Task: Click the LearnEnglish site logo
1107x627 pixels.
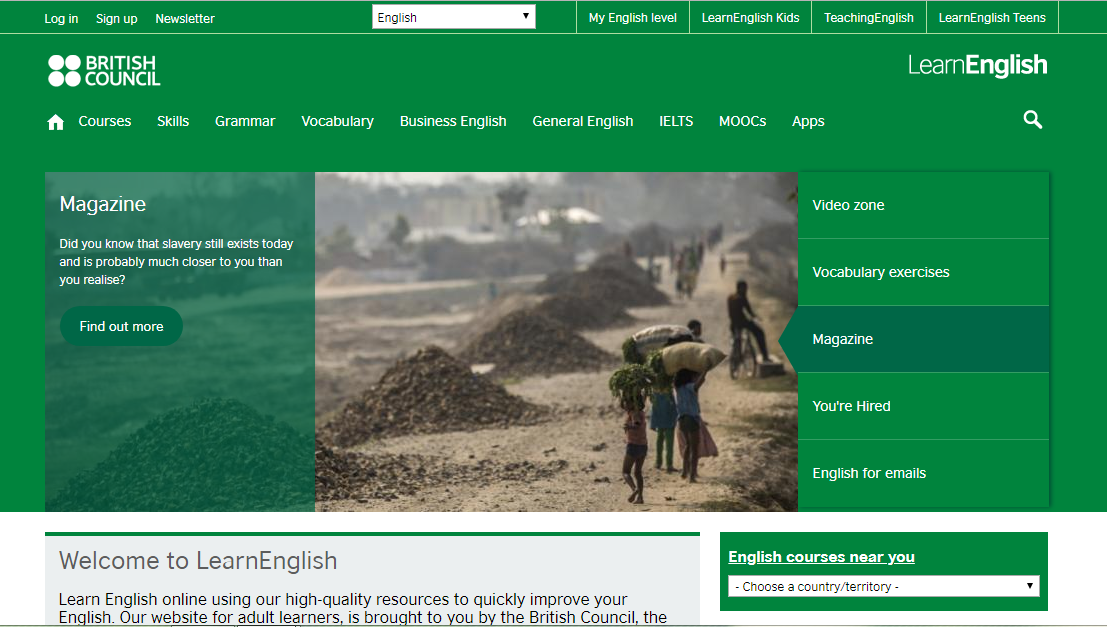Action: (977, 66)
